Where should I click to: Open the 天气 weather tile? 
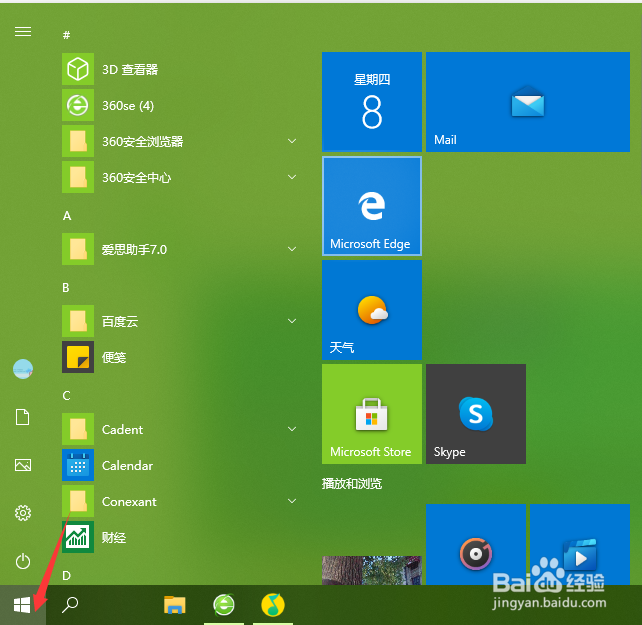pos(372,310)
